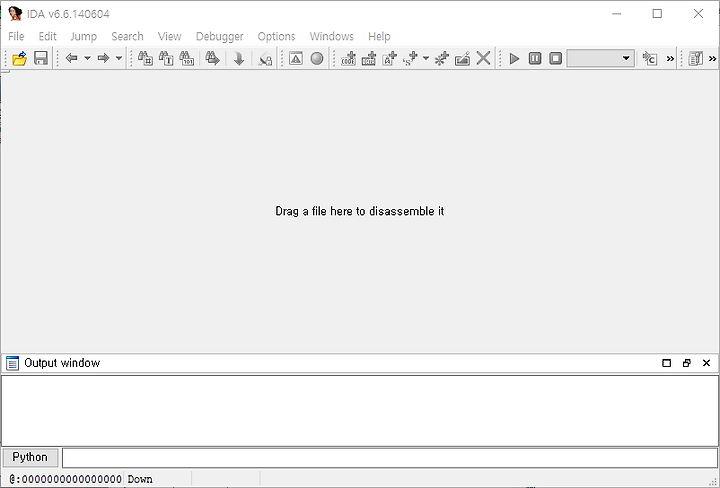
Task: Jump forward with right arrow
Action: 103,58
